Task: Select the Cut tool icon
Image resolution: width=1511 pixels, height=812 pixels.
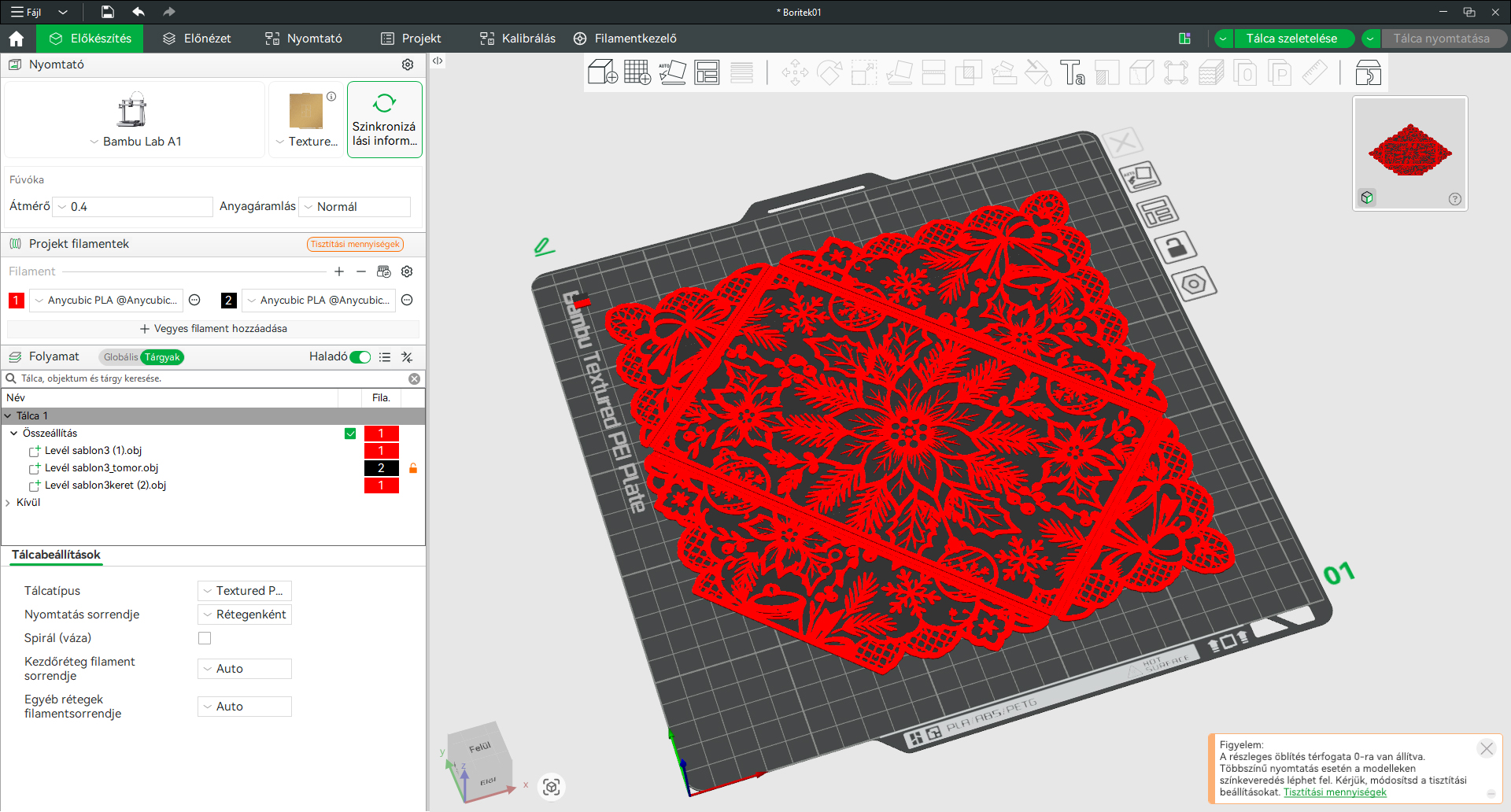Action: [x=933, y=73]
